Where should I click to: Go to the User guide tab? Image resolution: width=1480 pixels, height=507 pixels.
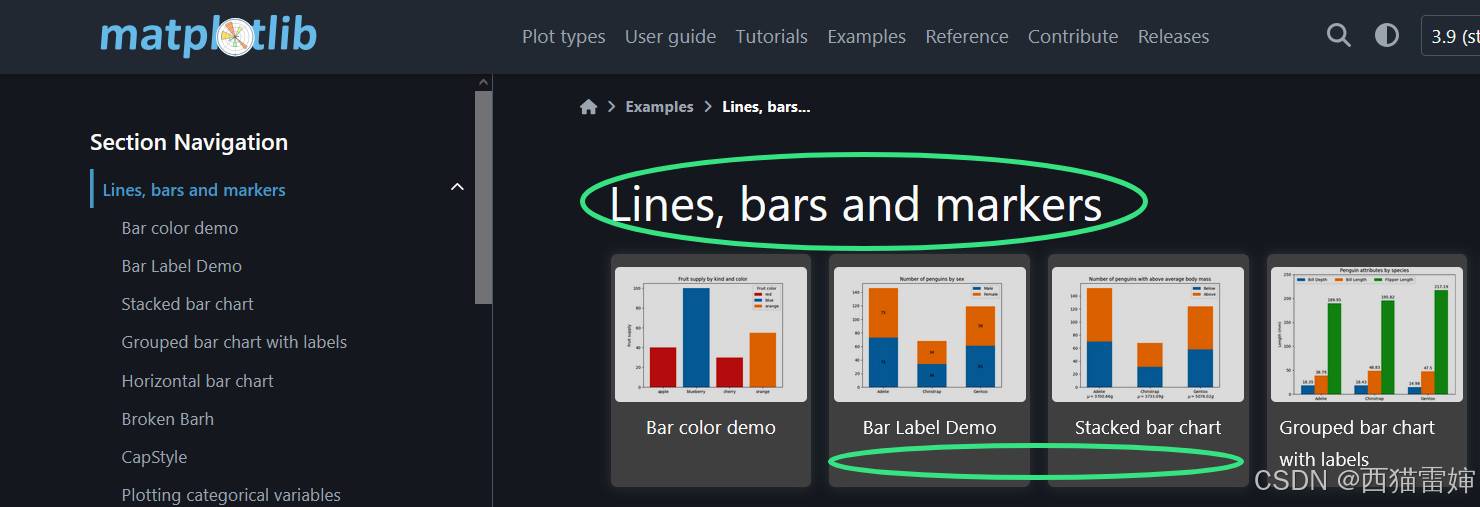pyautogui.click(x=670, y=36)
